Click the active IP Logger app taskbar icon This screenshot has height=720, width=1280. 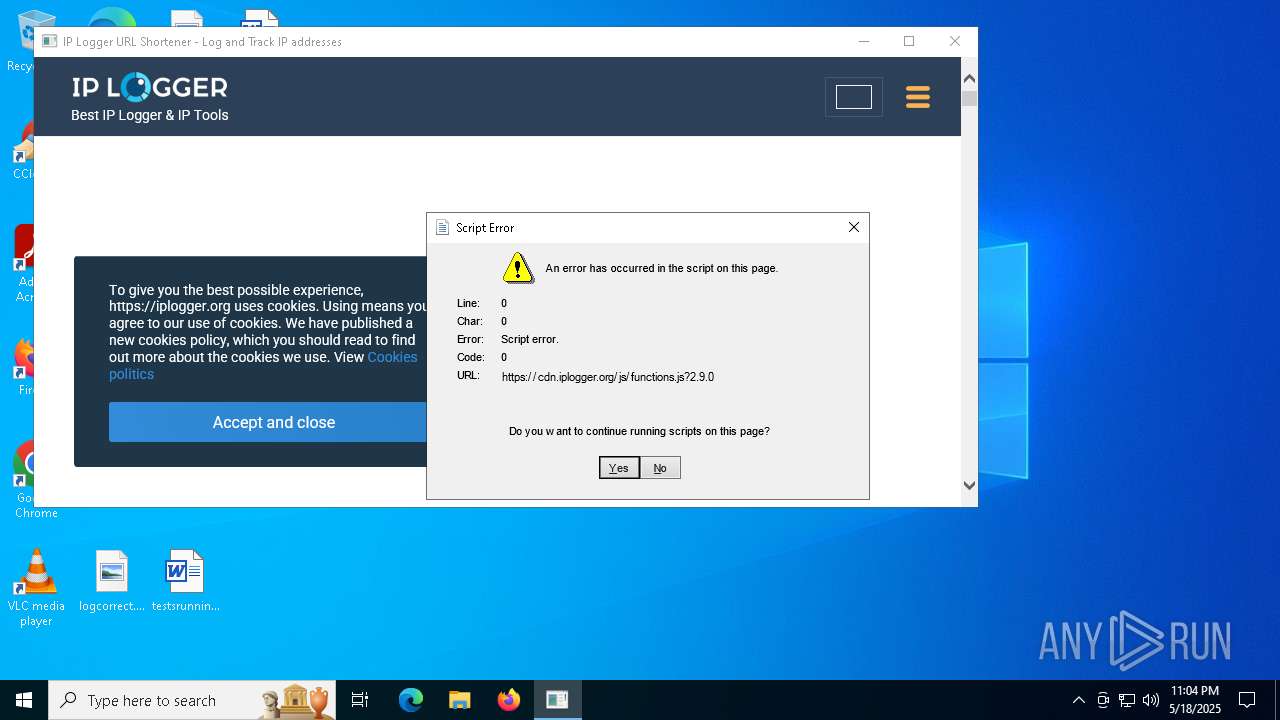(557, 700)
